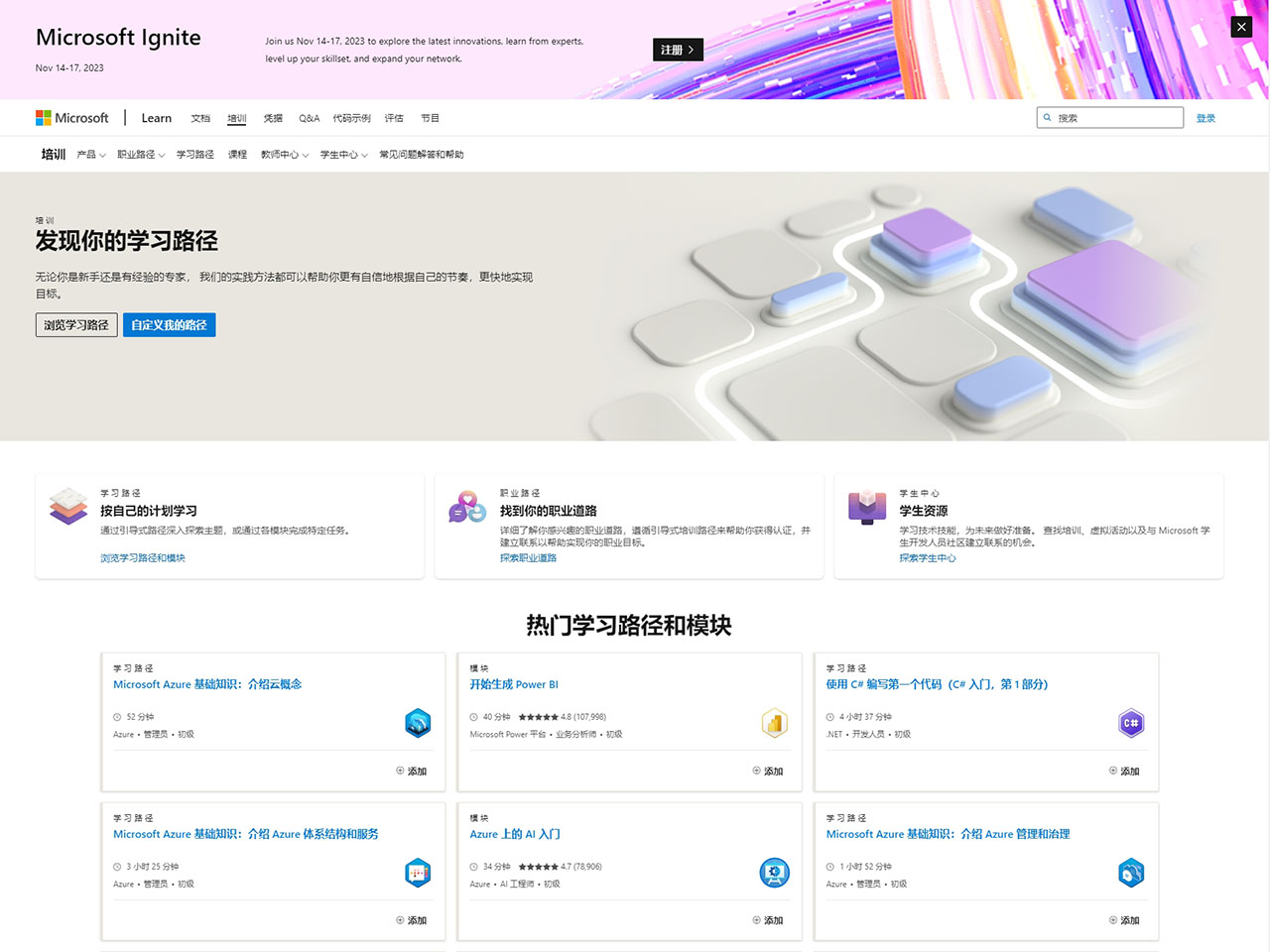The width and height of the screenshot is (1270, 952).
Task: Click the Azure 体系结构和服务 badge icon
Action: coord(419,873)
